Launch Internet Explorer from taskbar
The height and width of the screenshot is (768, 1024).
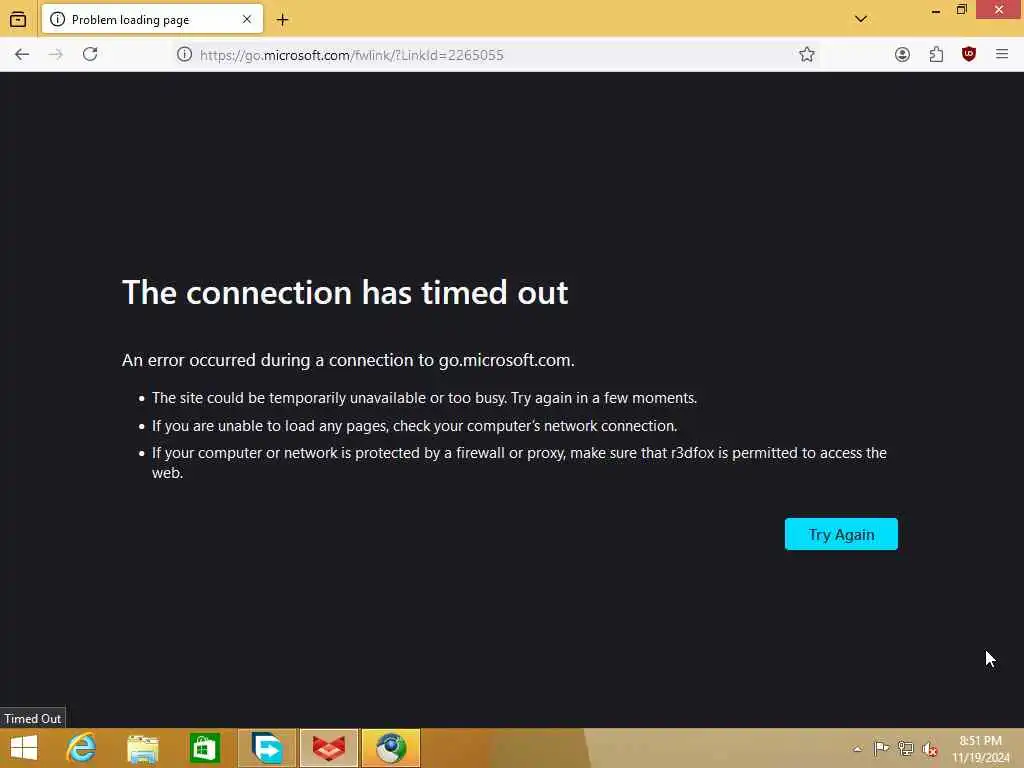(82, 748)
